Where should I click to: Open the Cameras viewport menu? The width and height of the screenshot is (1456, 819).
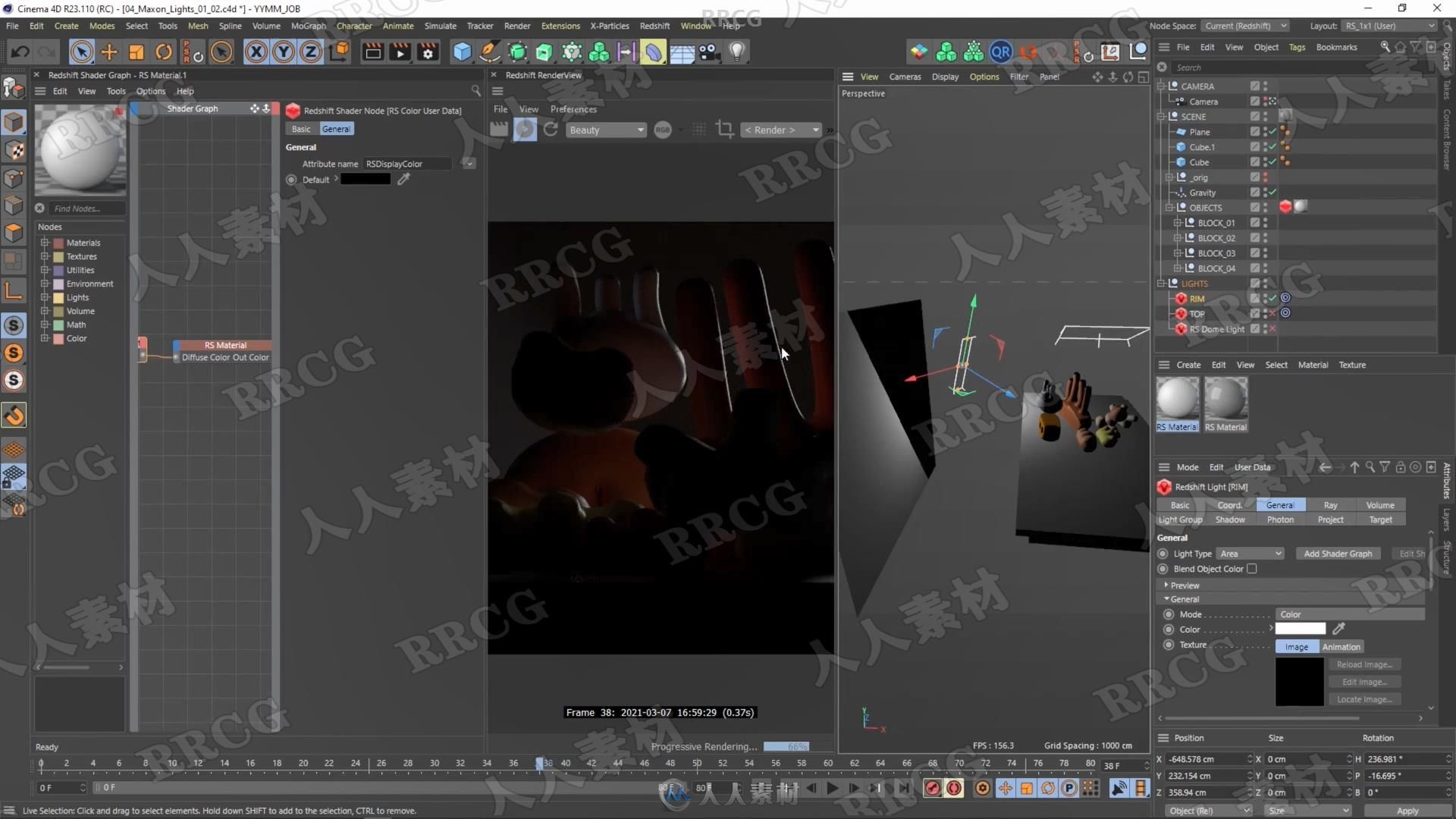(905, 77)
